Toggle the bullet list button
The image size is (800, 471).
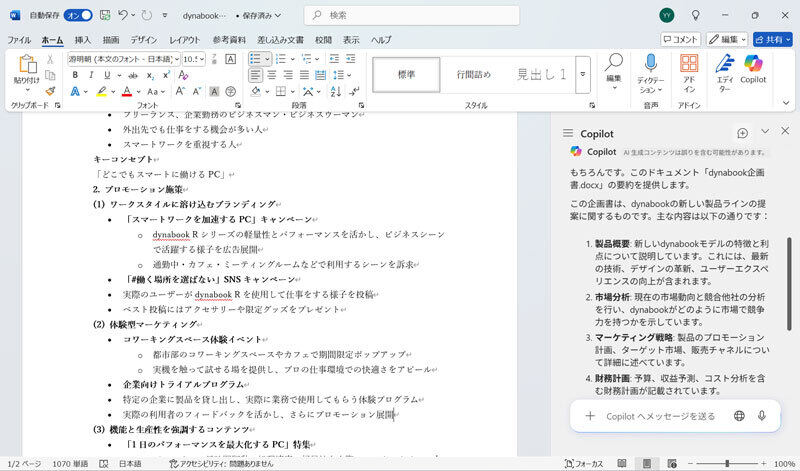coord(256,59)
